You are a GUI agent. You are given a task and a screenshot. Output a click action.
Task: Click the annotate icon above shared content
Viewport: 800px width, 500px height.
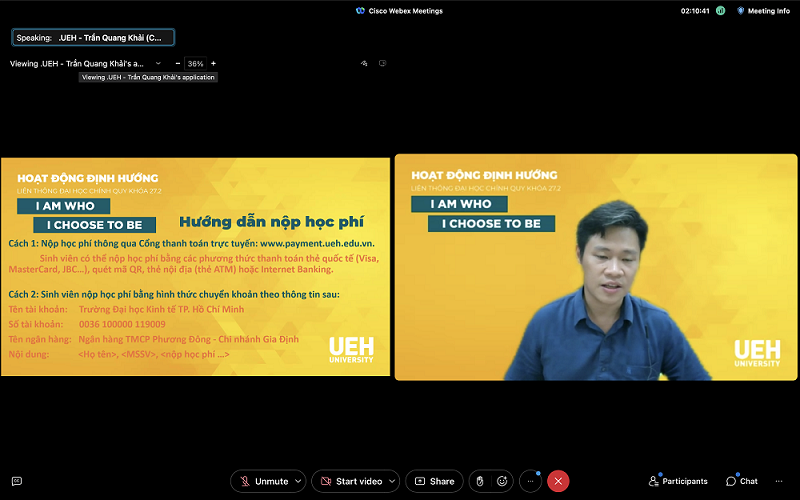(364, 63)
